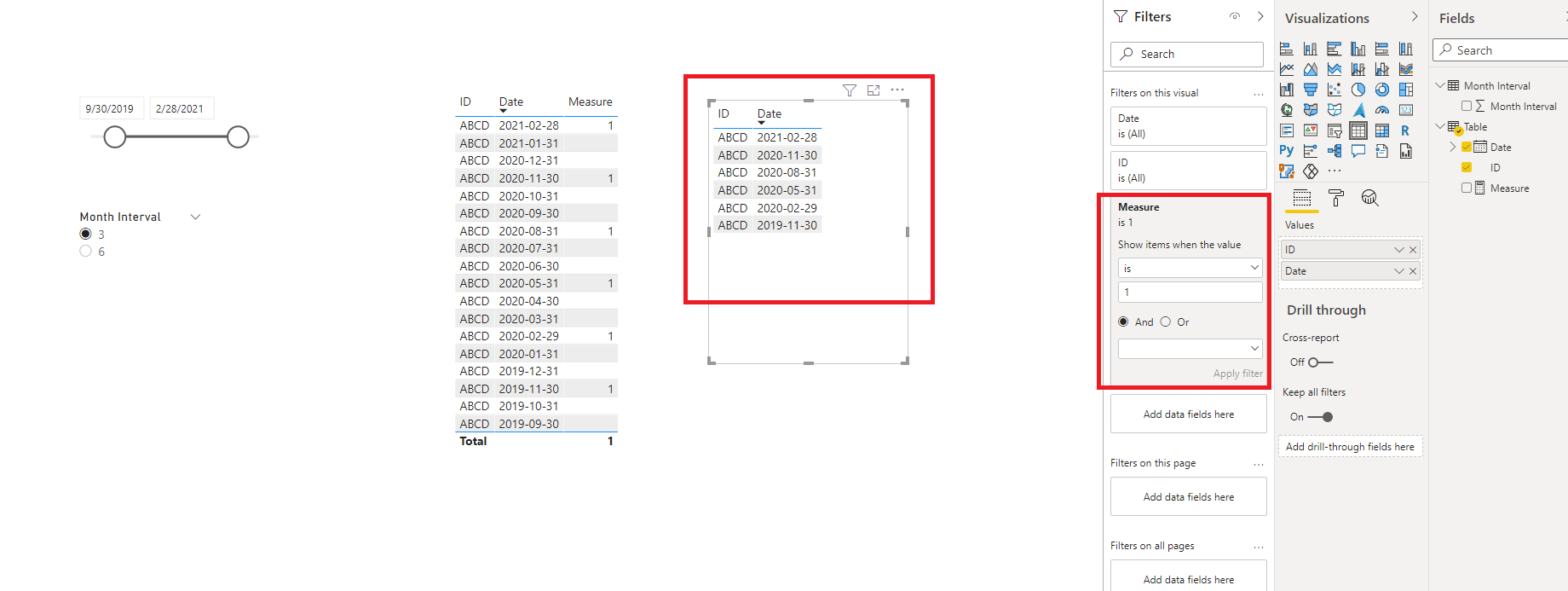Choose the area chart visualization
Screen dimensions: 1568x591
1311,69
